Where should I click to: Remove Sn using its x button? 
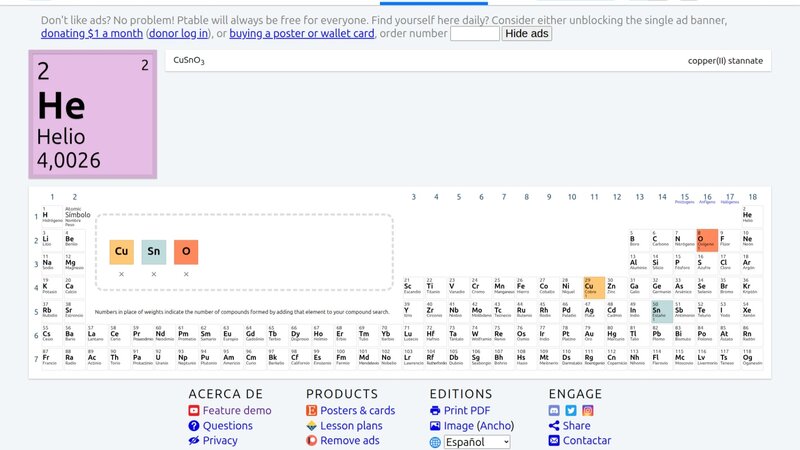153,274
